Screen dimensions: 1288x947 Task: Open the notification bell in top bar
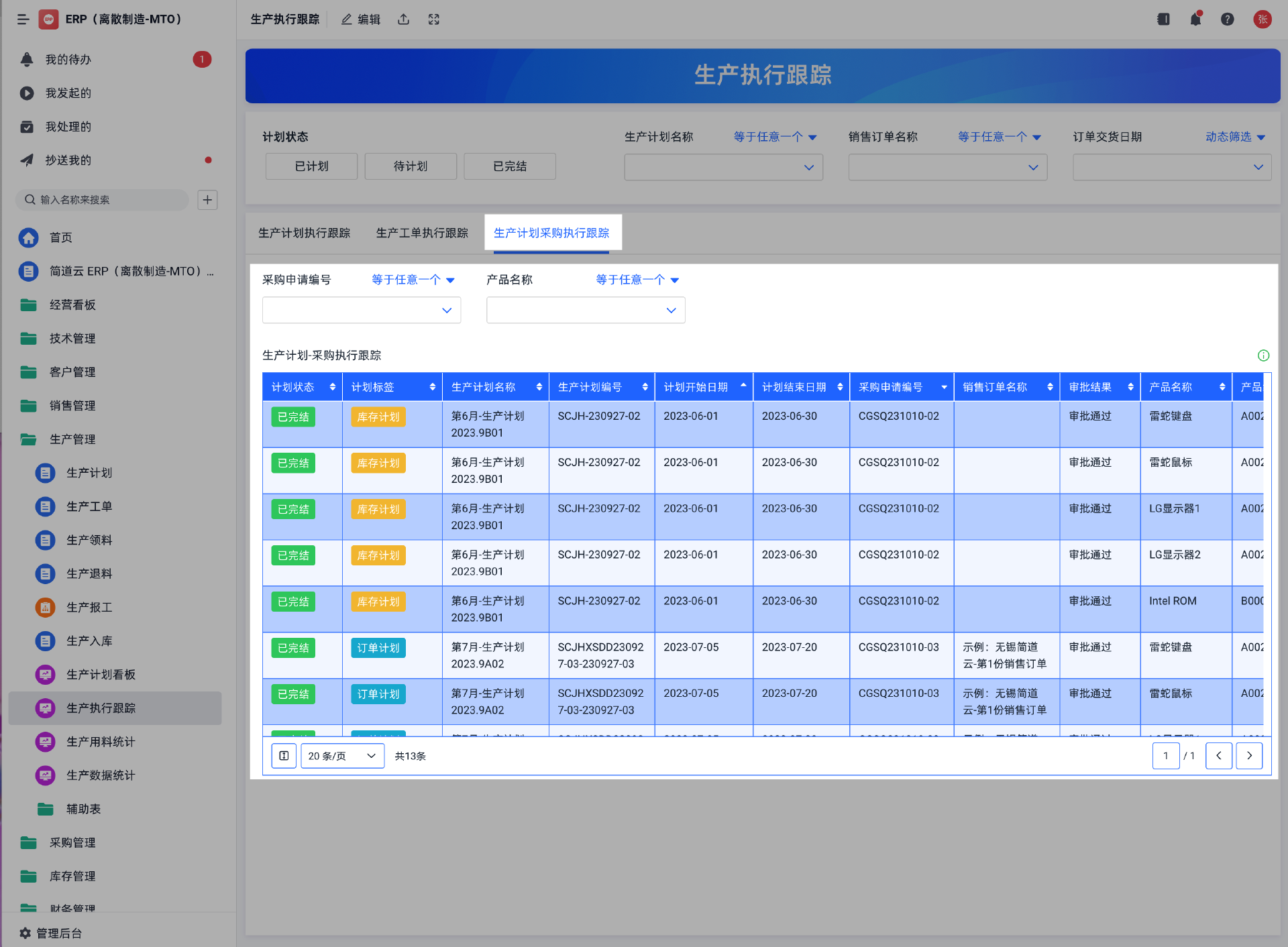1195,19
